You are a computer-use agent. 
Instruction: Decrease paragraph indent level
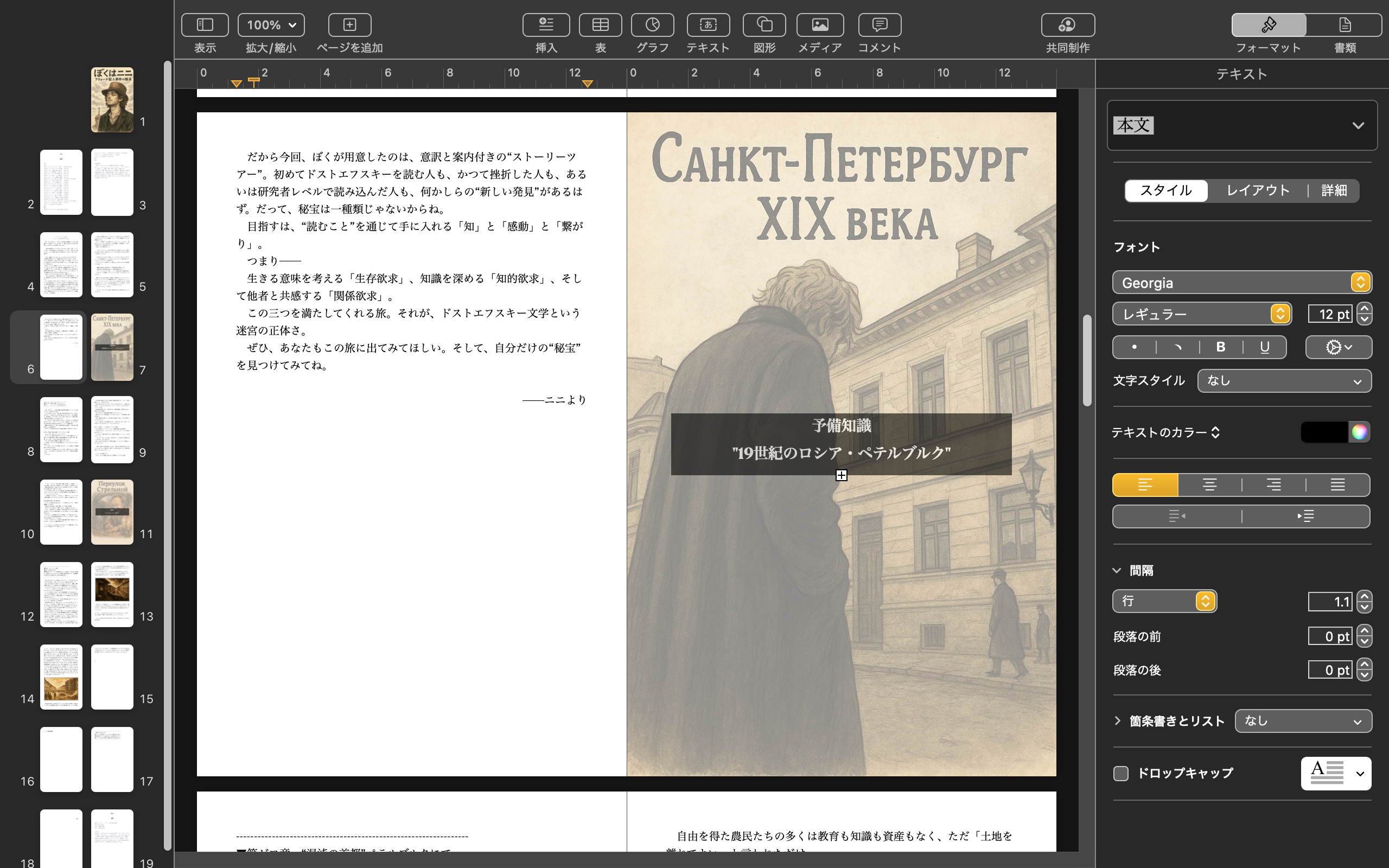(x=1177, y=516)
